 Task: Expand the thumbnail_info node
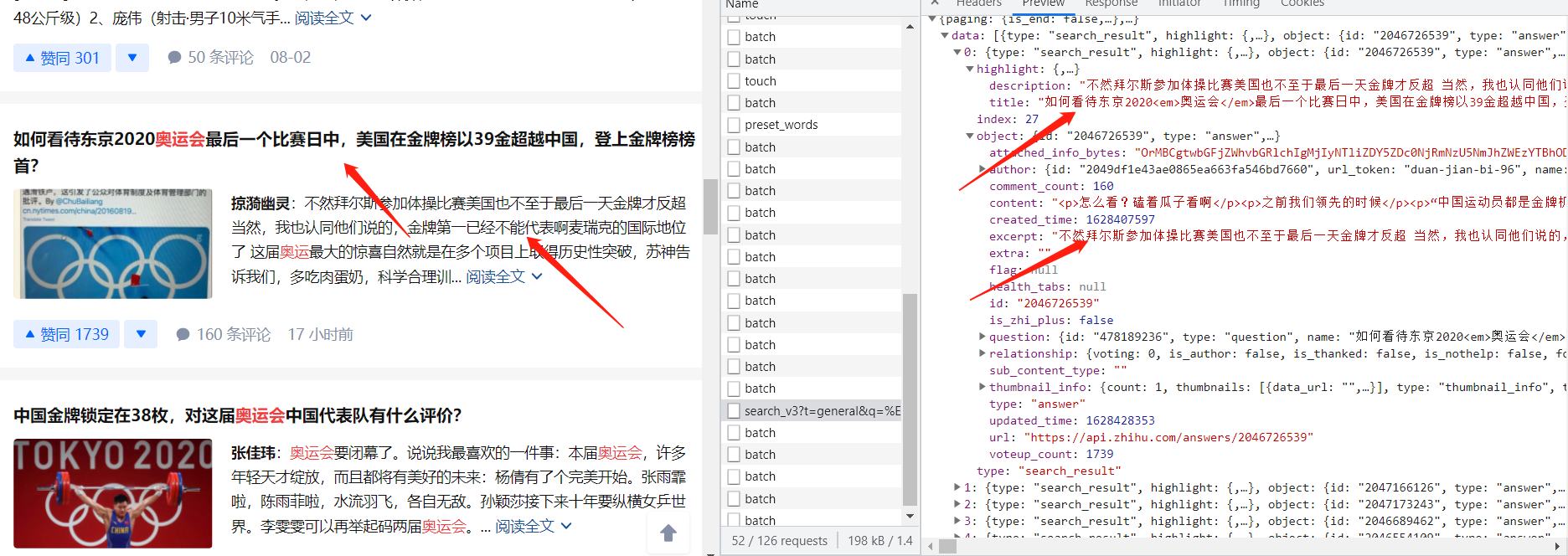pyautogui.click(x=983, y=387)
